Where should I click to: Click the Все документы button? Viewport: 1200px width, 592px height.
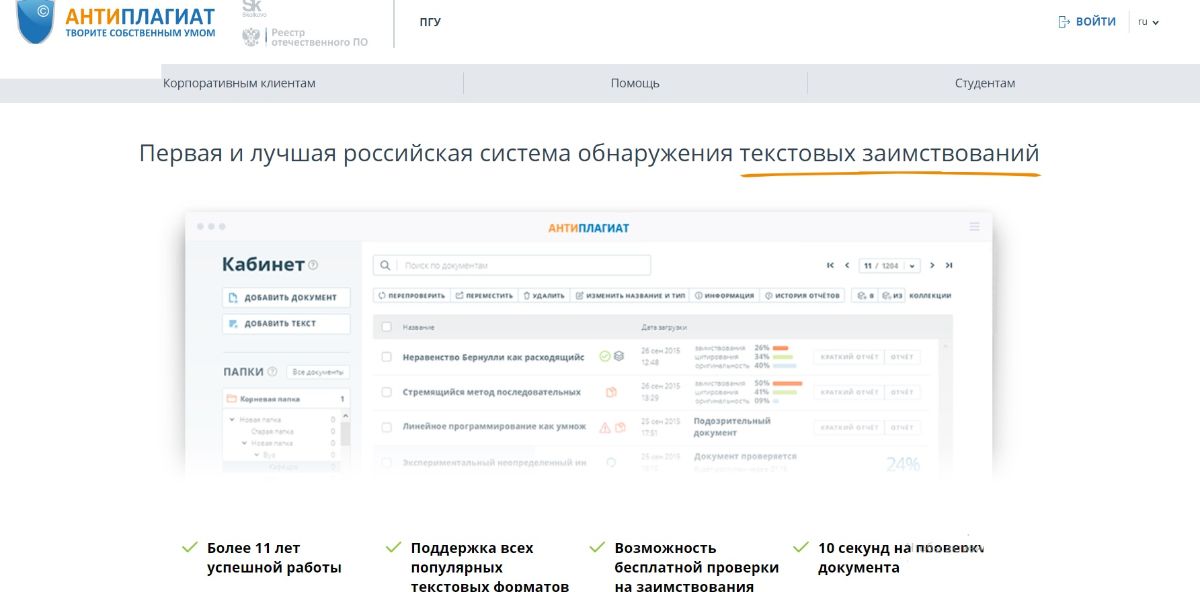click(318, 372)
